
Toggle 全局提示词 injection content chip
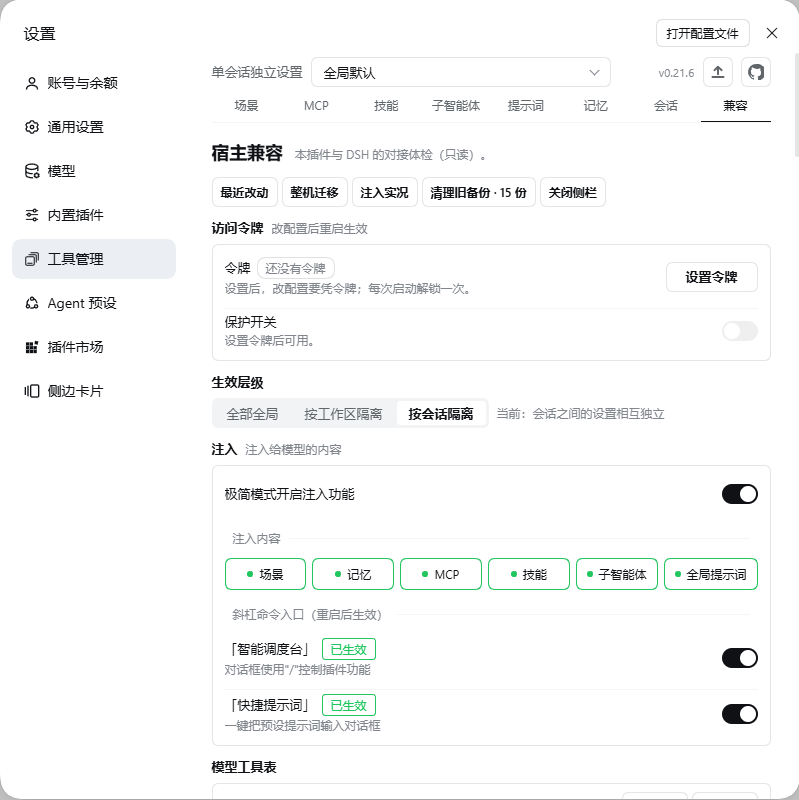point(711,574)
